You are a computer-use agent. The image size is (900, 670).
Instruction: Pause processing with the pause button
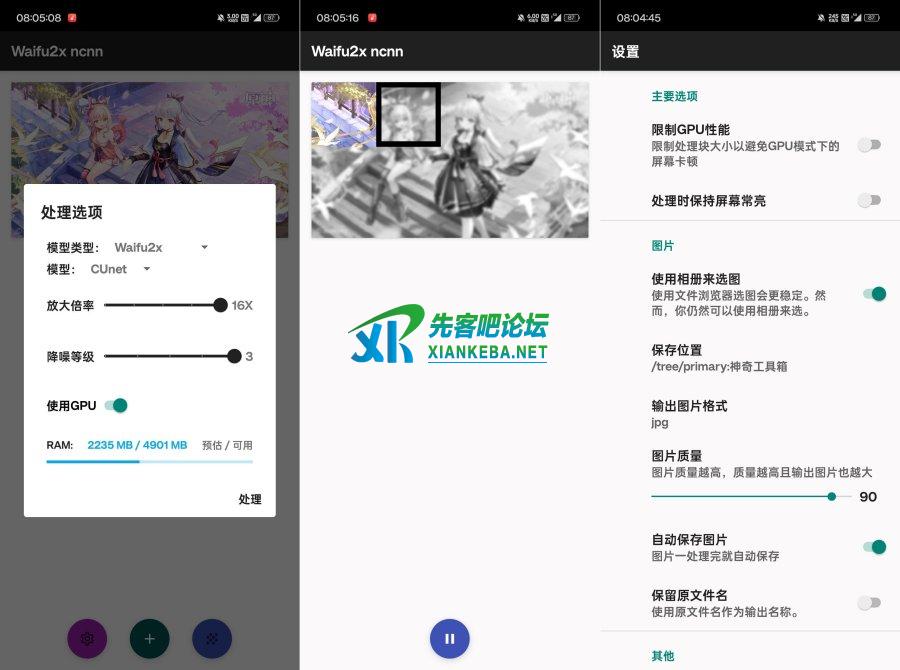[450, 638]
